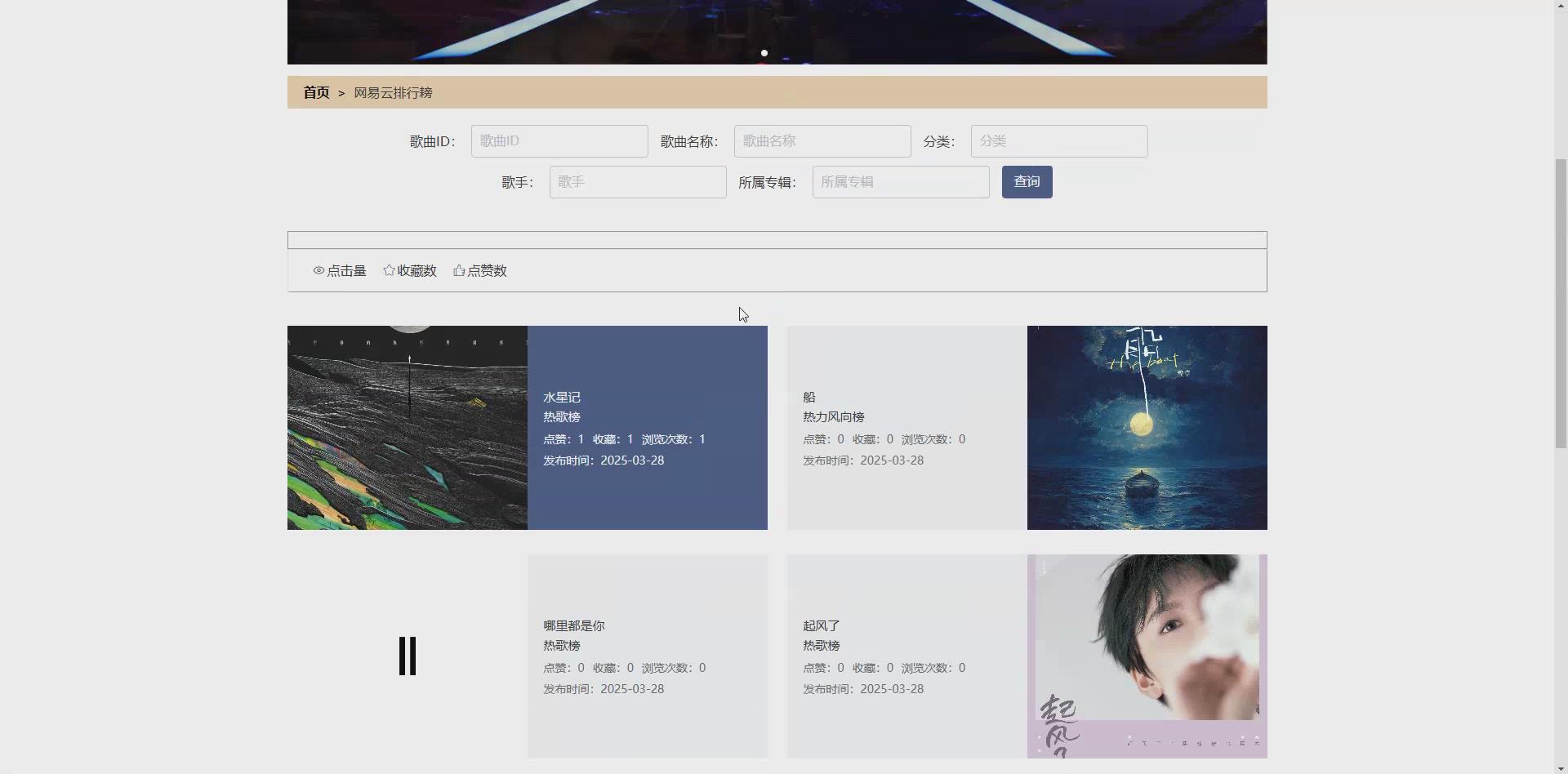1568x774 pixels.
Task: Select the banner carousel dot indicator
Action: click(764, 53)
